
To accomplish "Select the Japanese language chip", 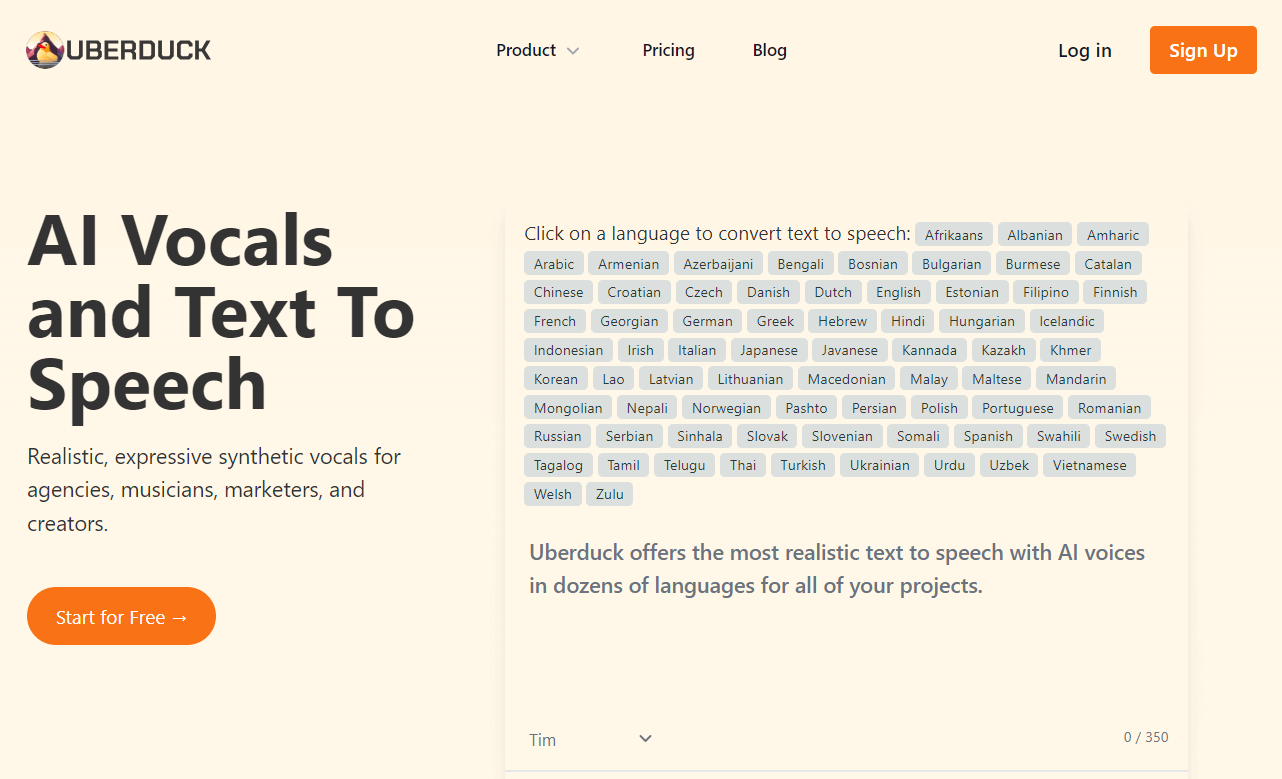I will click(768, 350).
